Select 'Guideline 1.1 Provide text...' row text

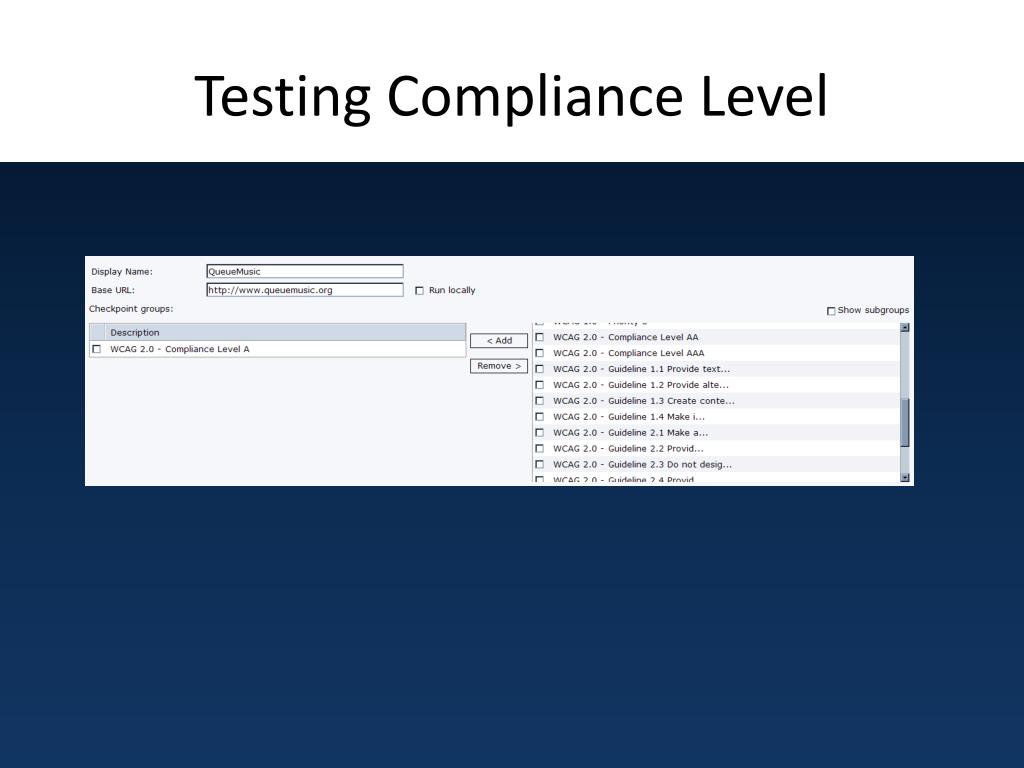641,369
